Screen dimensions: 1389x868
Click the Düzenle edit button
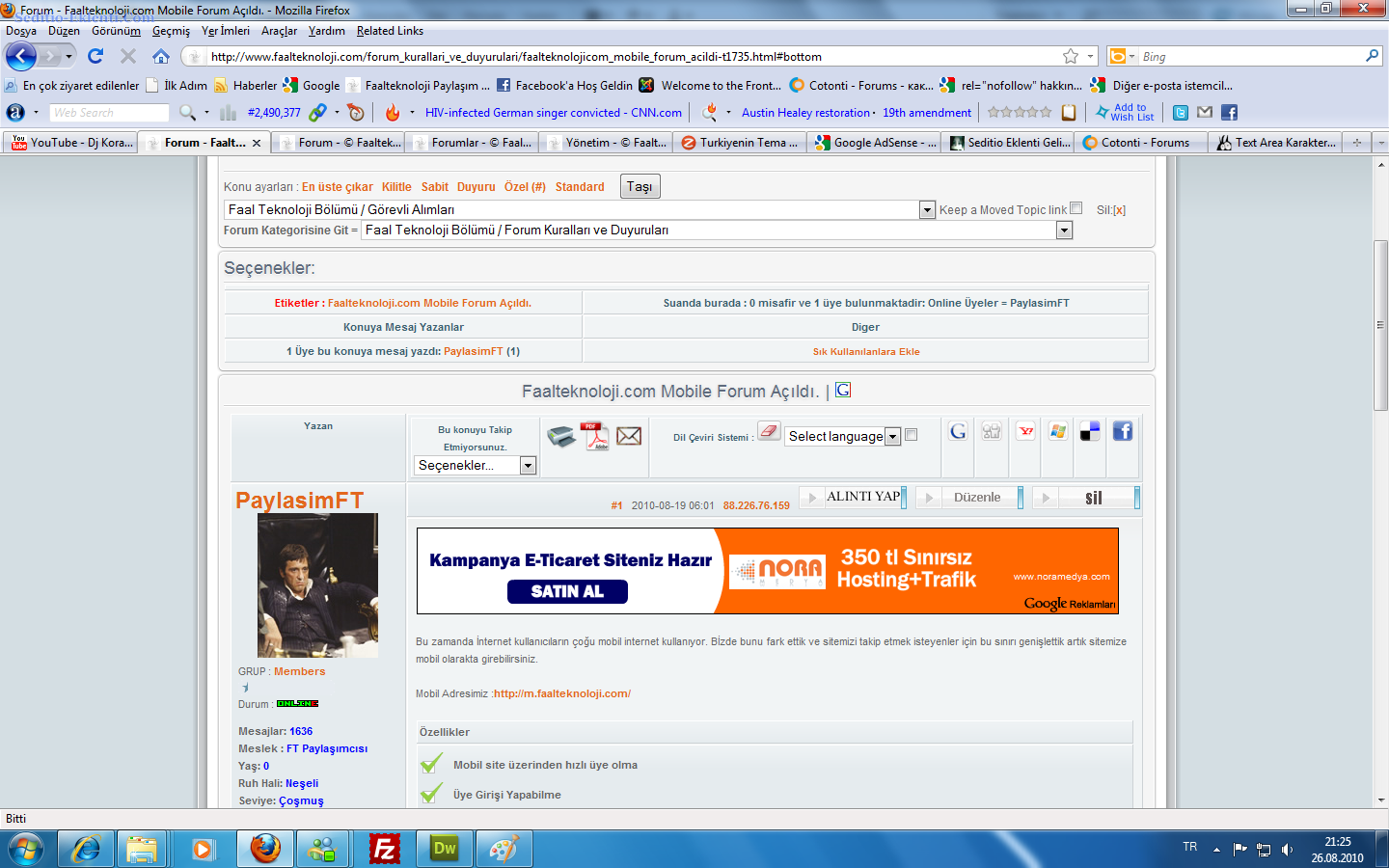[969, 498]
